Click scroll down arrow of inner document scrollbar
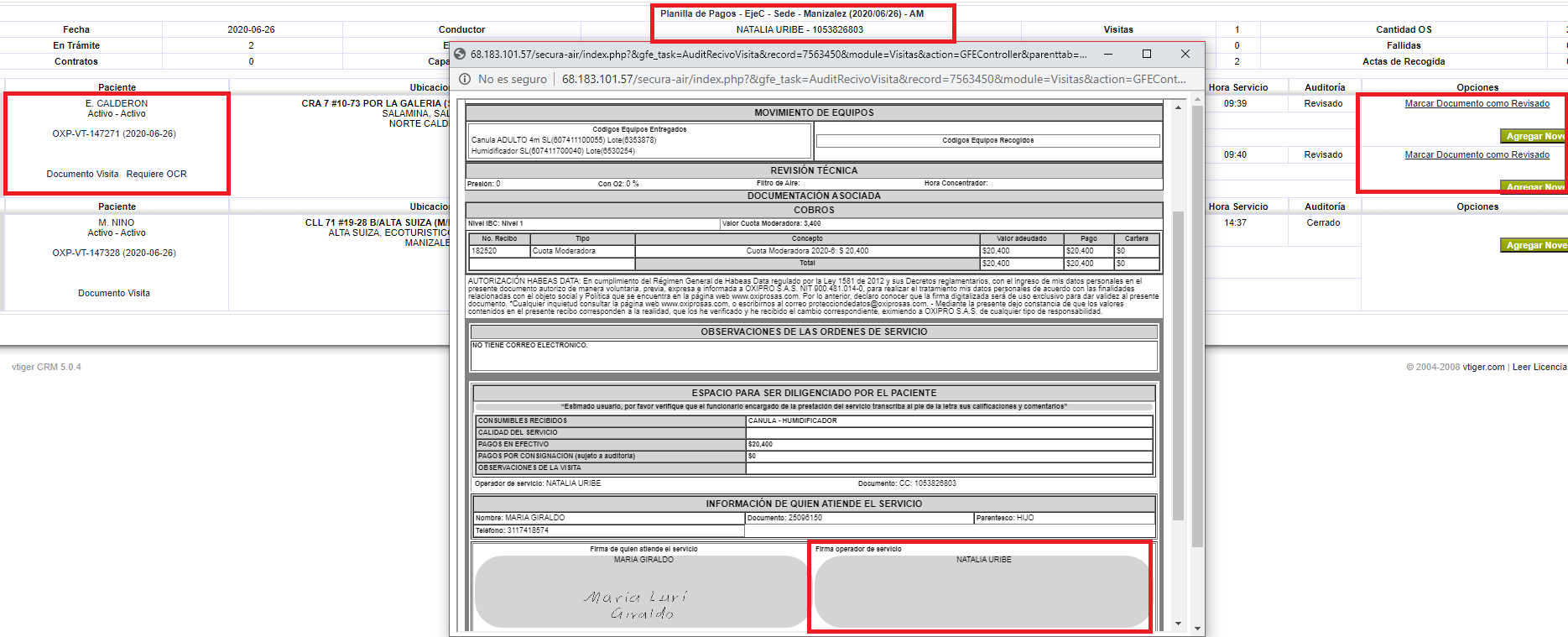This screenshot has width=1568, height=637. 1178,624
